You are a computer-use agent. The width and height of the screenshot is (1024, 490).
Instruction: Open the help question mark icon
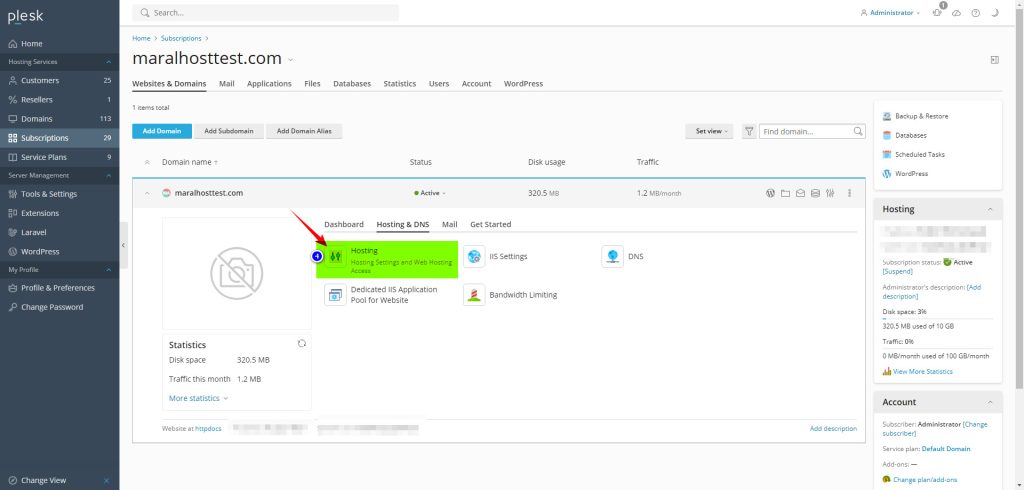pos(975,13)
